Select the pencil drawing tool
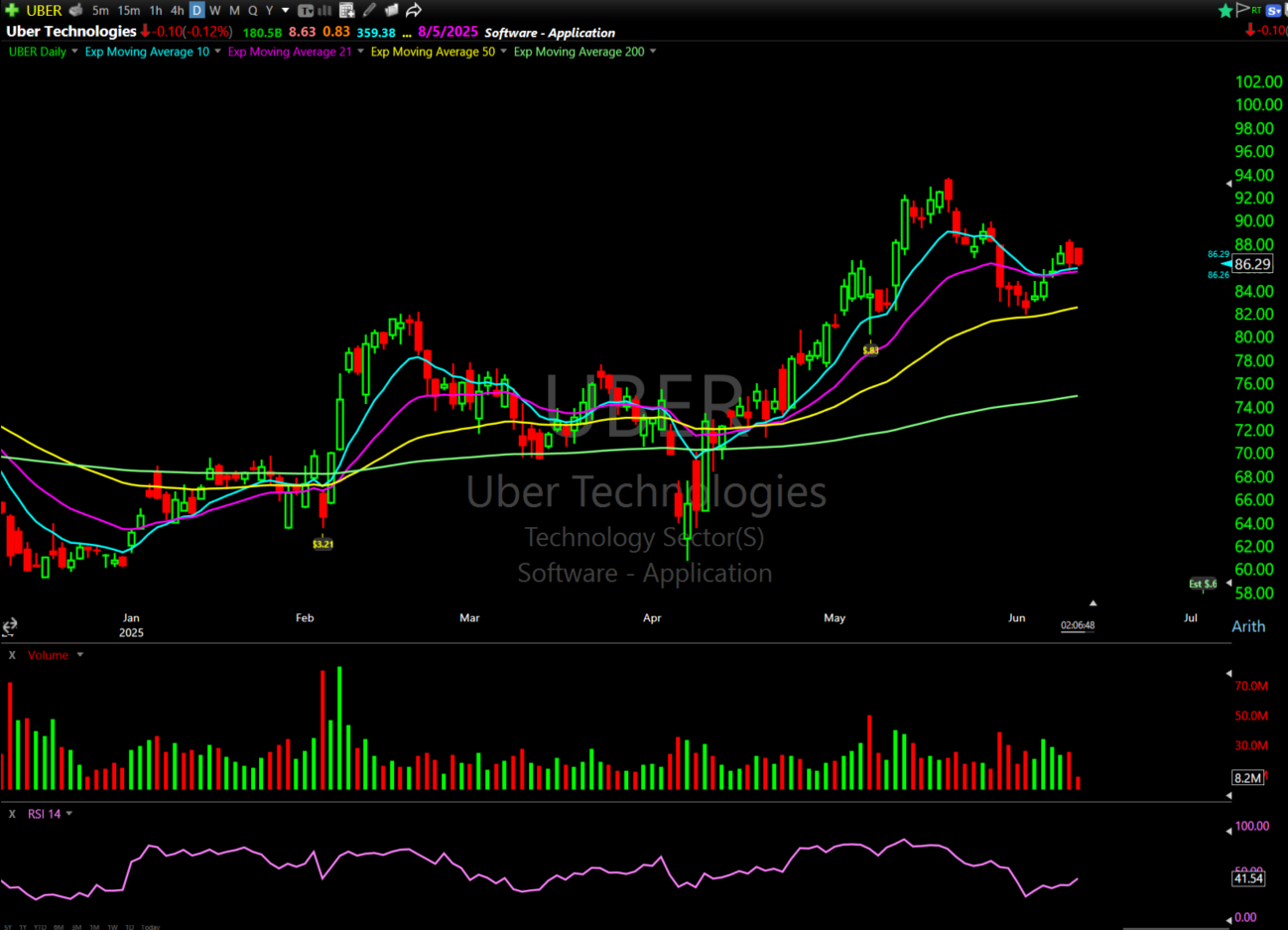 (369, 10)
